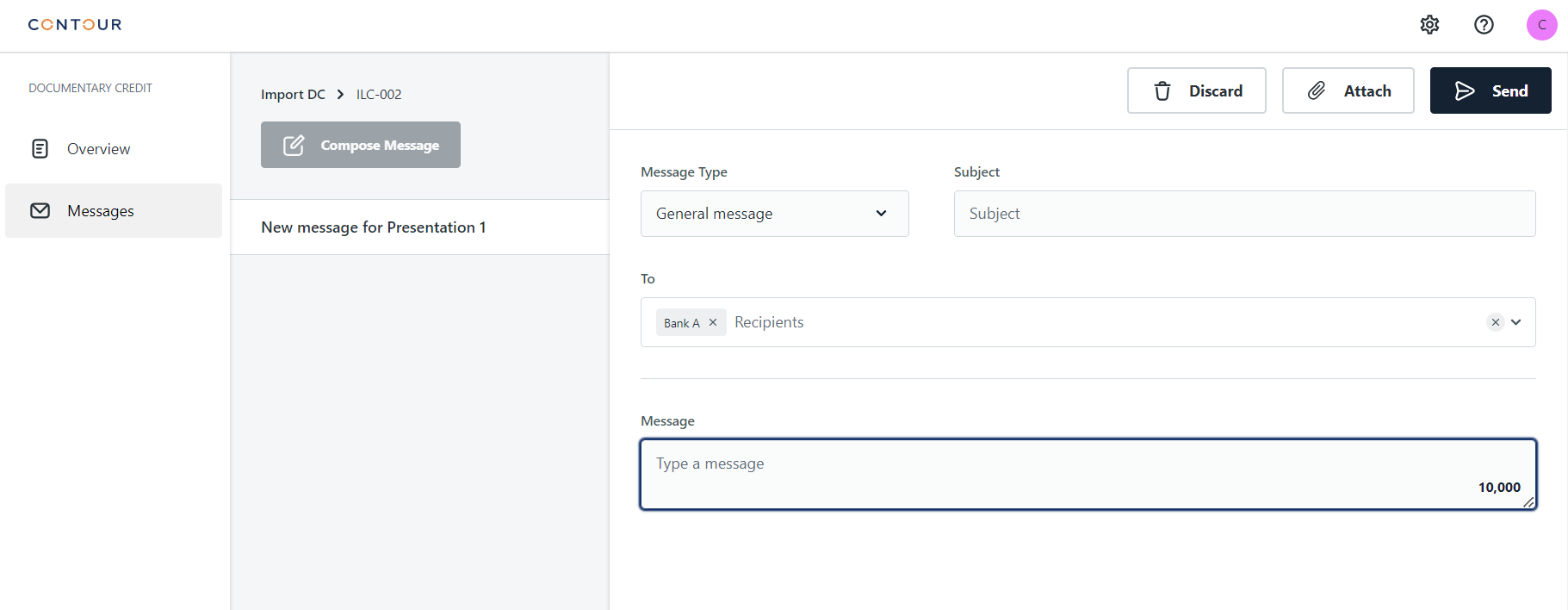Select New message for Presentation 1
The height and width of the screenshot is (610, 1568).
tap(419, 227)
